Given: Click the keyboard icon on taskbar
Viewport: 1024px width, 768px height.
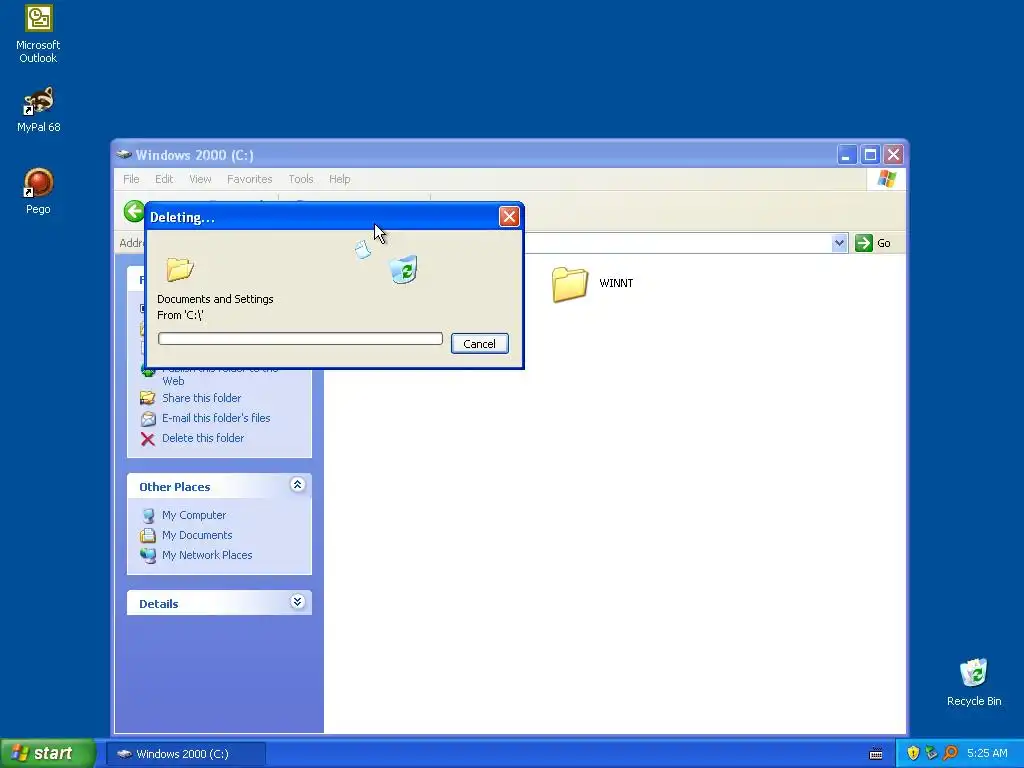Looking at the screenshot, I should pyautogui.click(x=876, y=754).
